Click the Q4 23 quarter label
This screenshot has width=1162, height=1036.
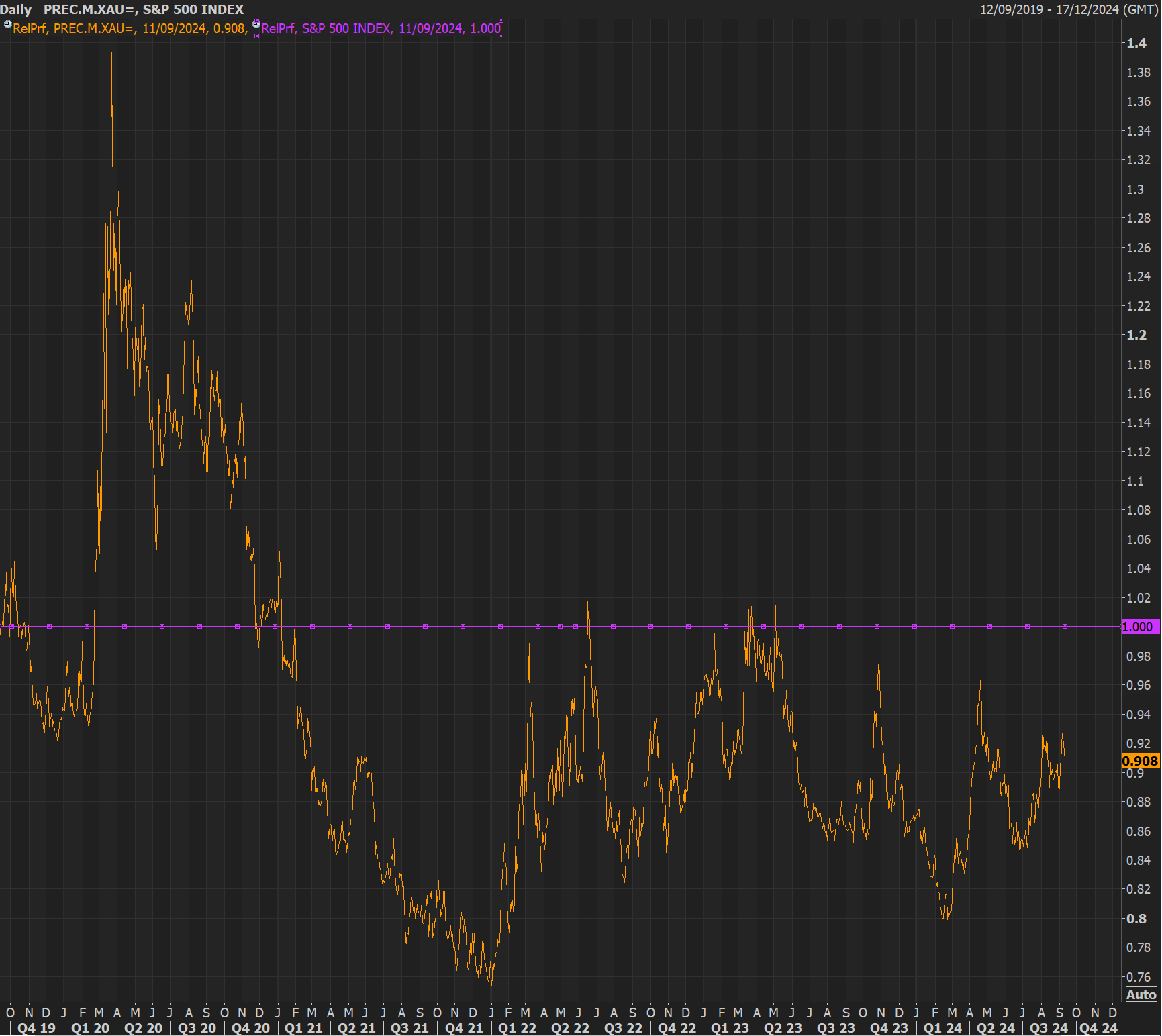pos(889,1028)
